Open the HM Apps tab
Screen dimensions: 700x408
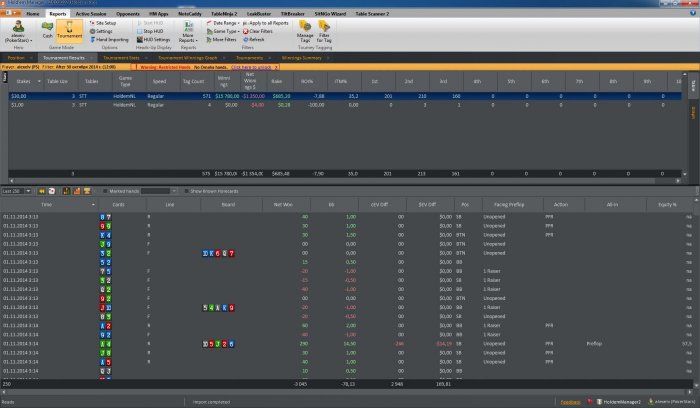point(158,14)
